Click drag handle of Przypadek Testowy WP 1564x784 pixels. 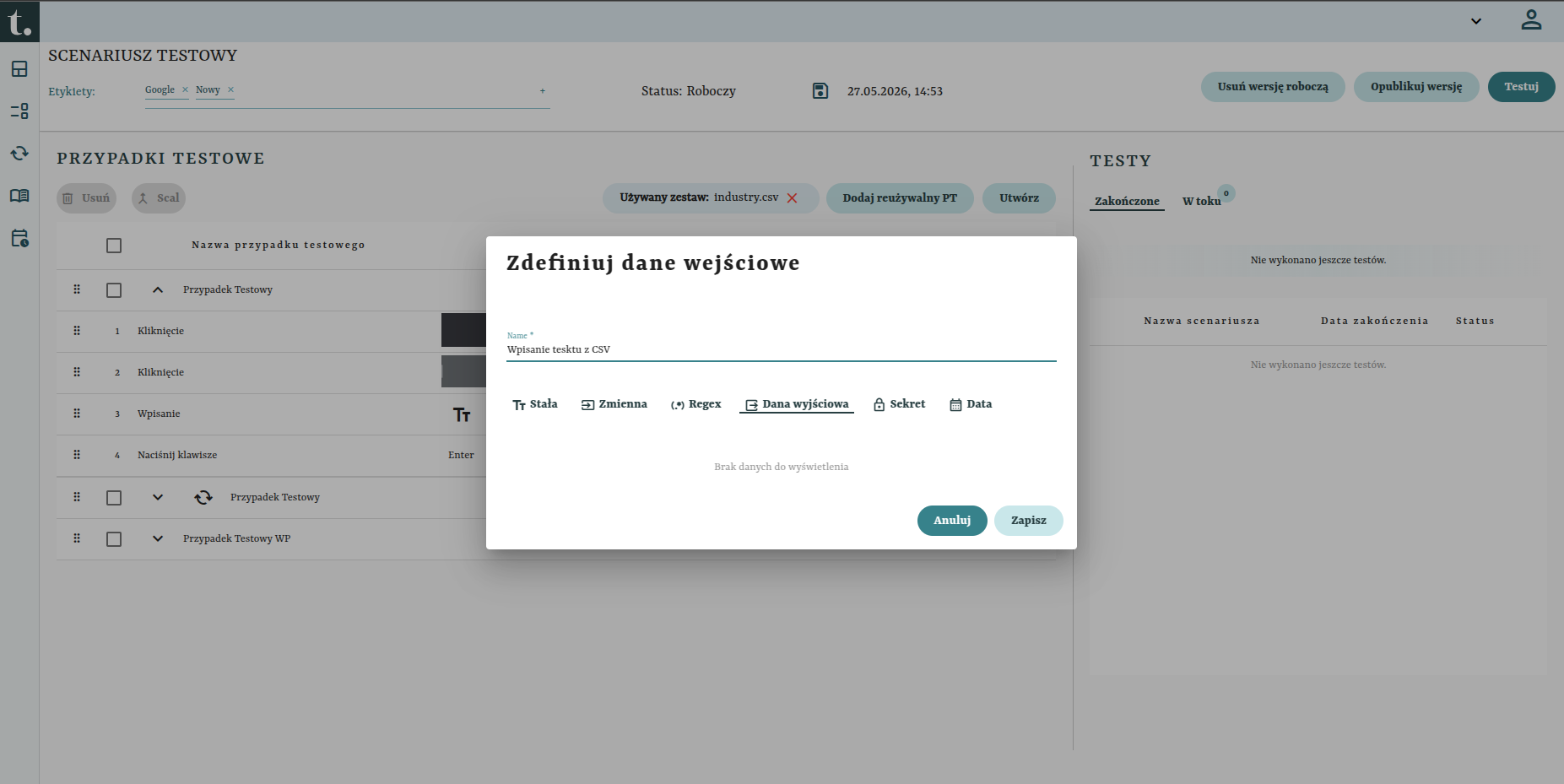pyautogui.click(x=77, y=538)
